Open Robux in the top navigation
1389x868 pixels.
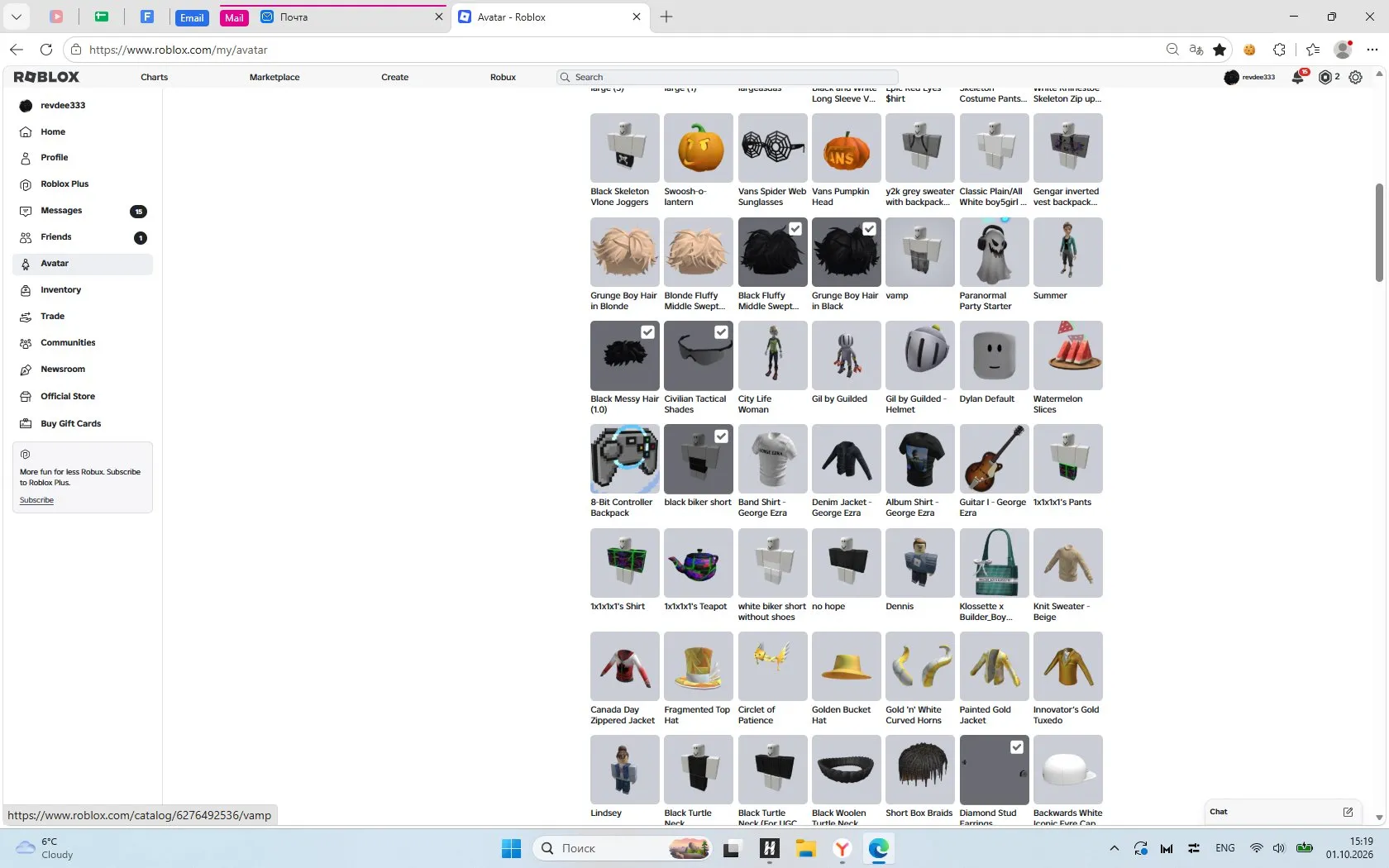click(503, 77)
